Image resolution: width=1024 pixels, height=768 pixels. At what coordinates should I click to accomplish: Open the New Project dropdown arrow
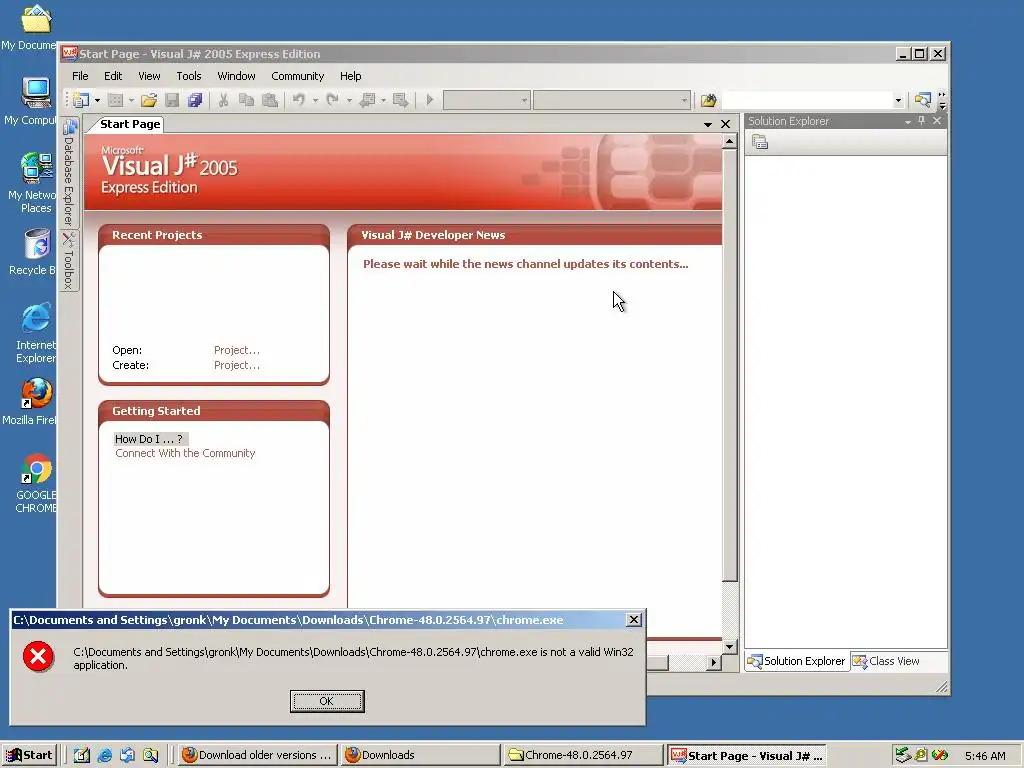(x=97, y=100)
